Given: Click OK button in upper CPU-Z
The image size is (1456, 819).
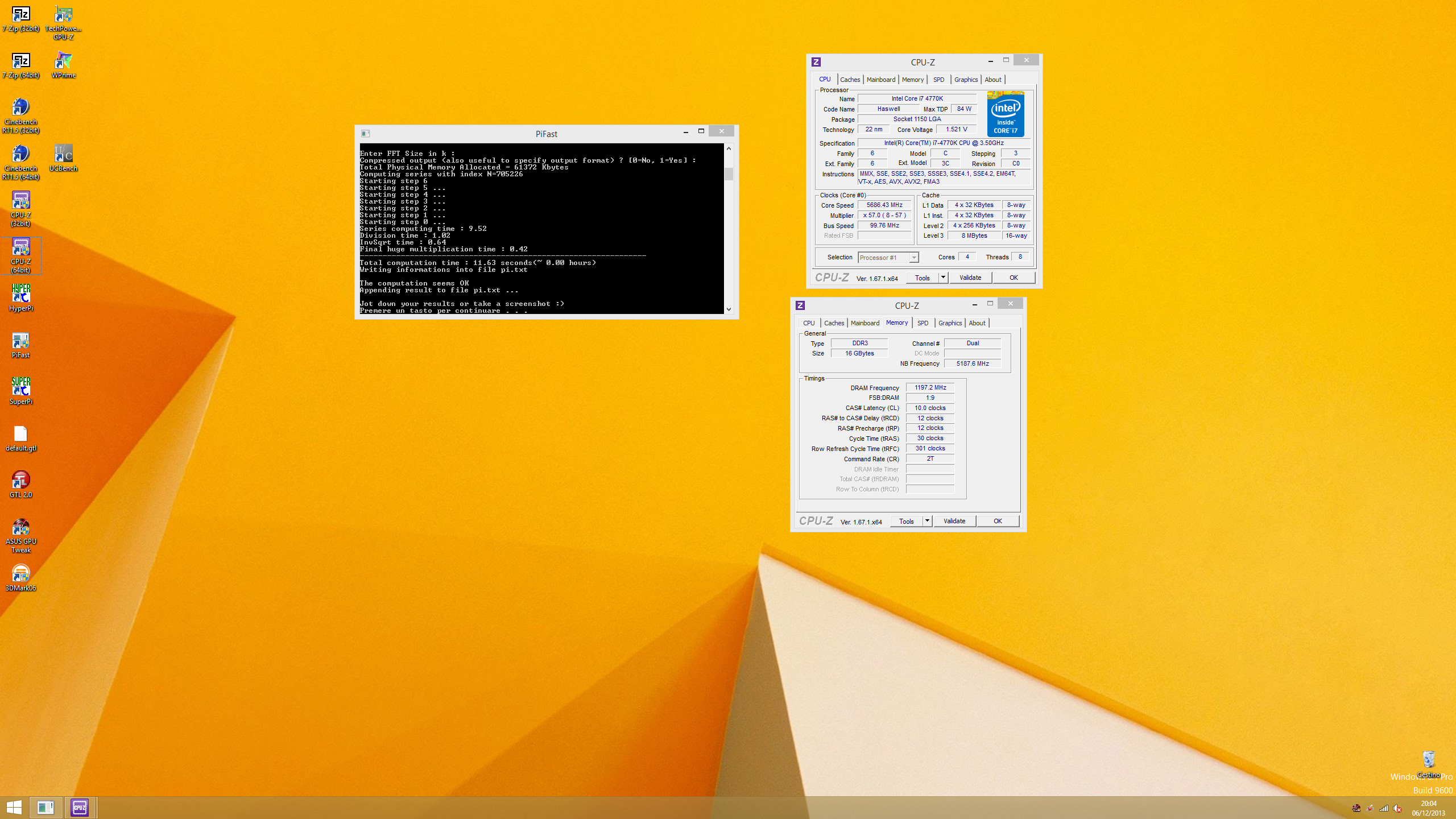Looking at the screenshot, I should 1014,278.
